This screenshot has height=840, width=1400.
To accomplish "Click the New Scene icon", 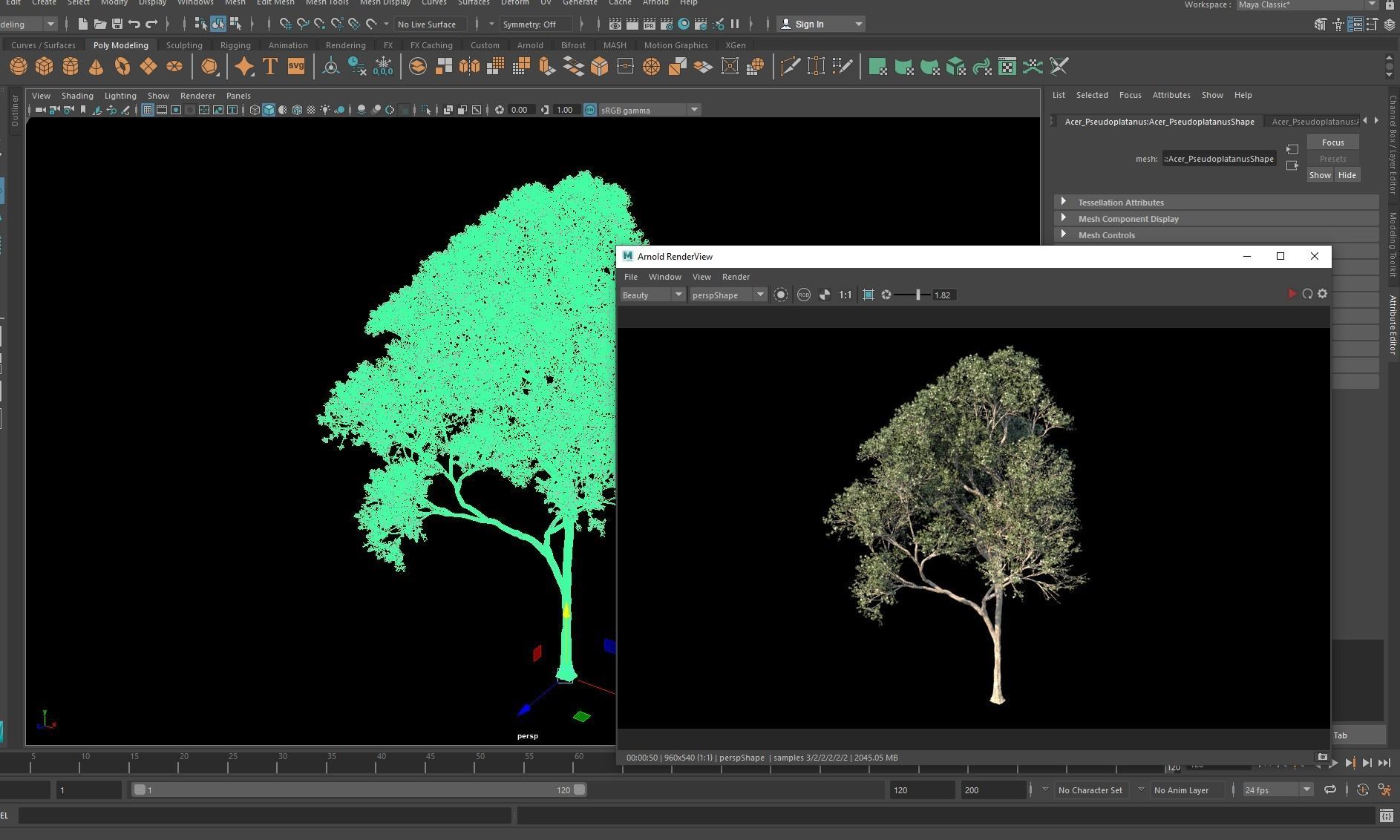I will [x=82, y=24].
